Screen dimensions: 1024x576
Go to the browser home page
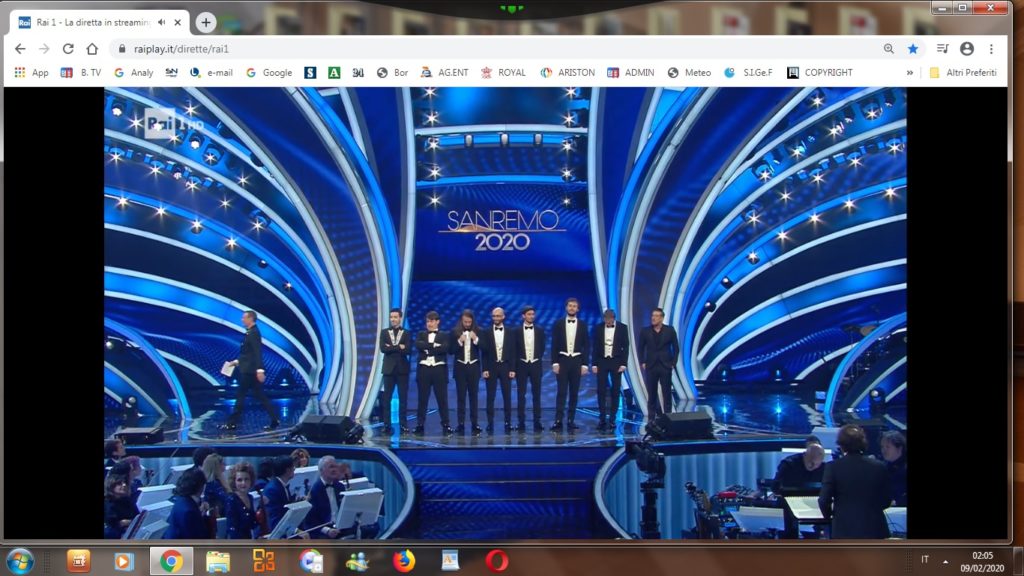pos(92,48)
